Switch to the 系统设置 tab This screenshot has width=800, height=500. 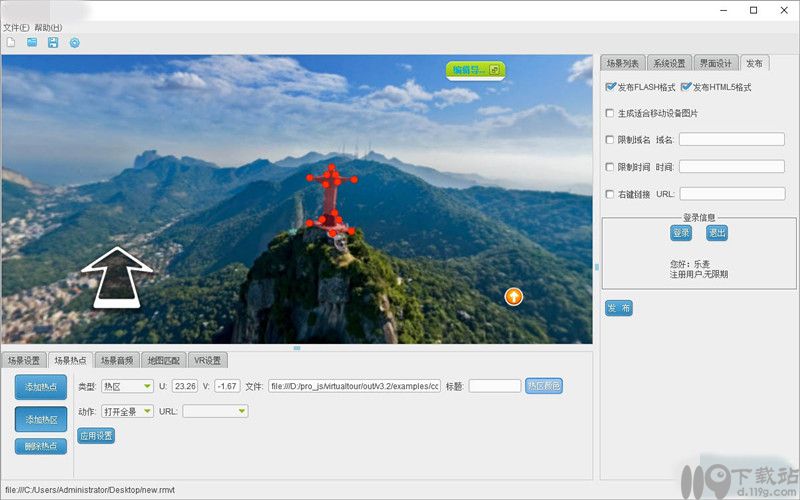click(669, 63)
